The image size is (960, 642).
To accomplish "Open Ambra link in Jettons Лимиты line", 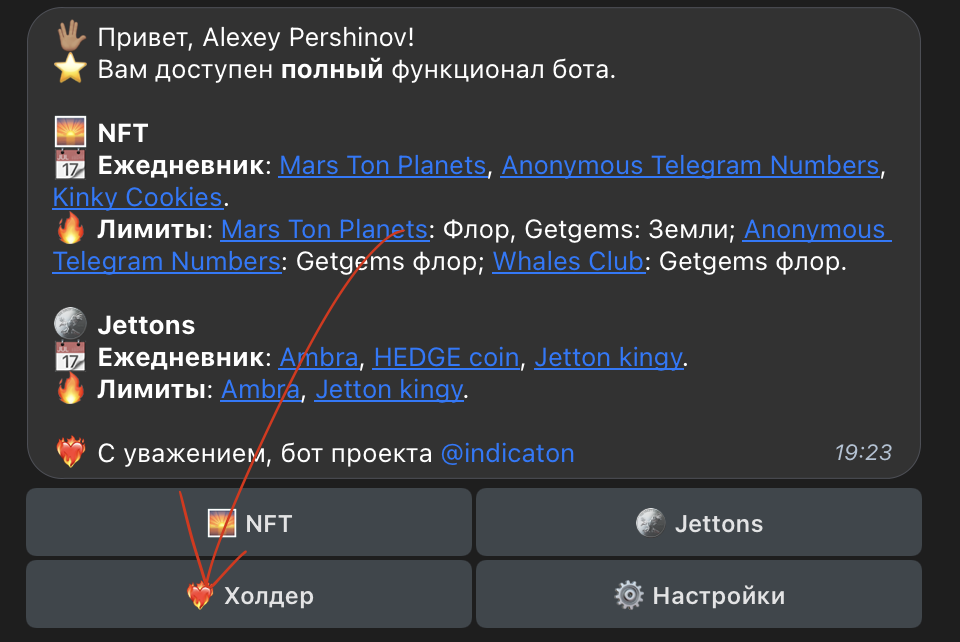I will (260, 390).
